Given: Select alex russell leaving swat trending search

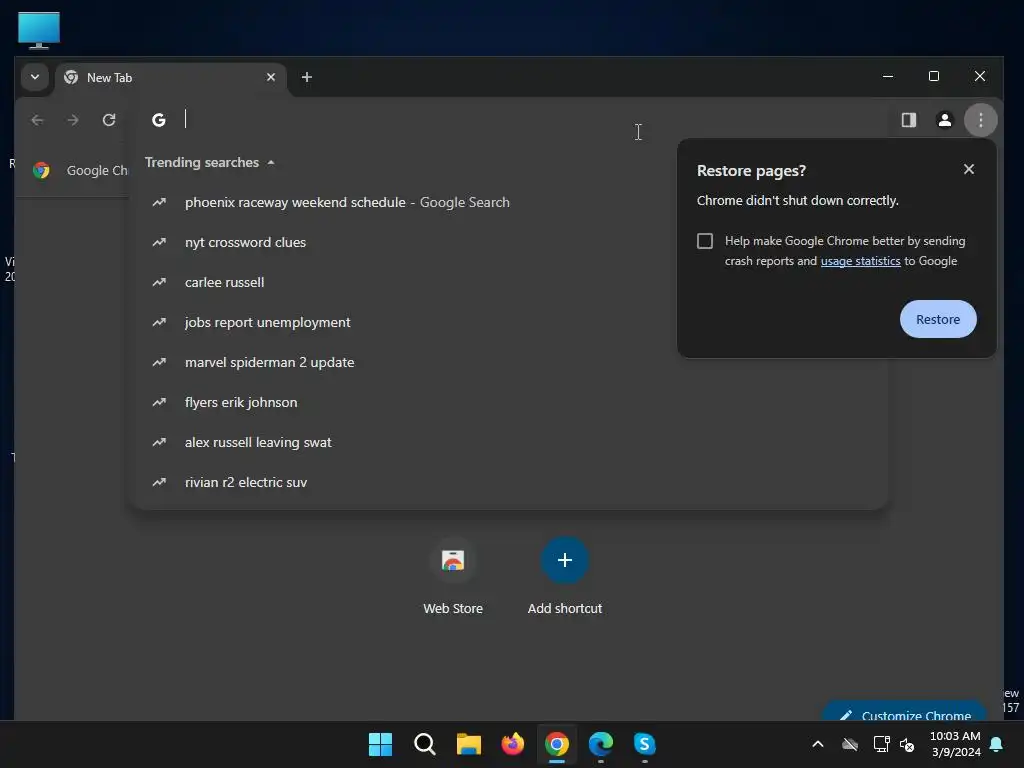Looking at the screenshot, I should click(x=509, y=442).
